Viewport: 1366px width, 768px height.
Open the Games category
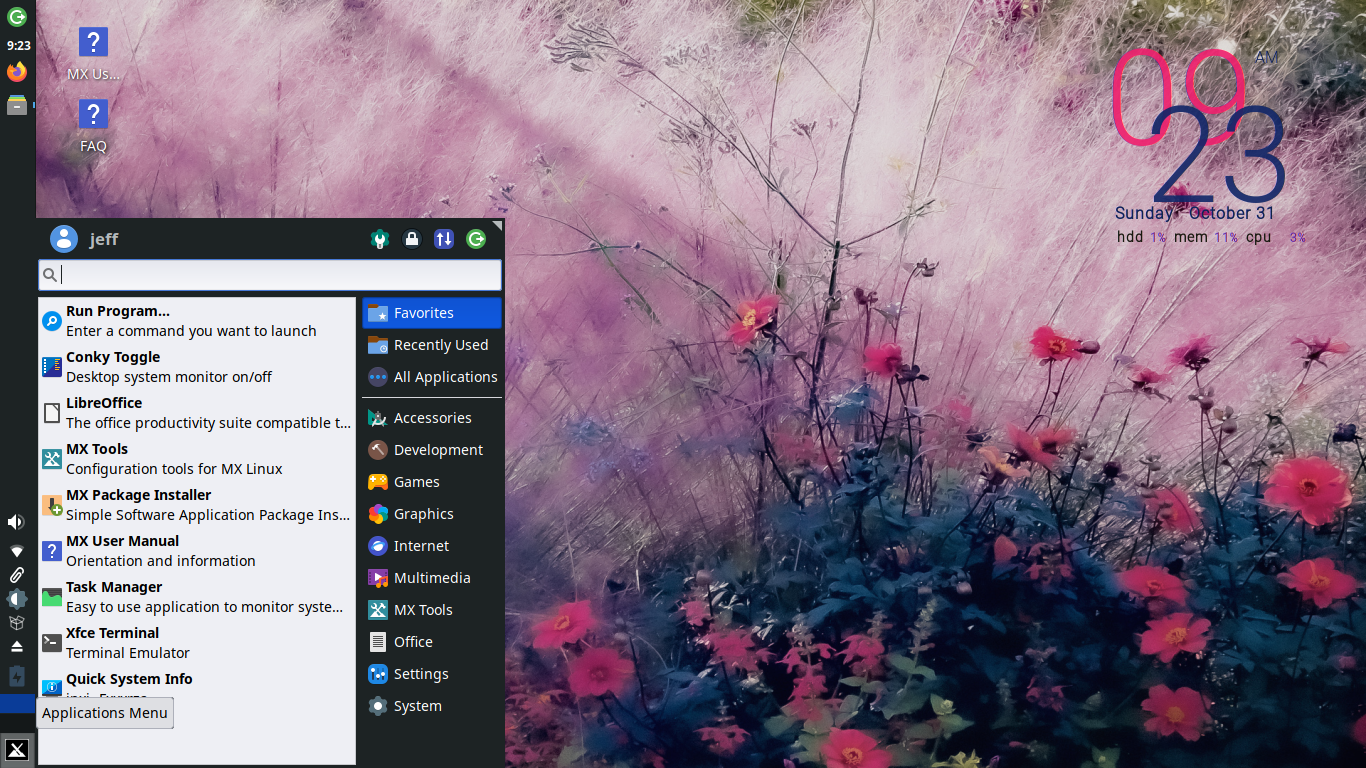point(432,482)
